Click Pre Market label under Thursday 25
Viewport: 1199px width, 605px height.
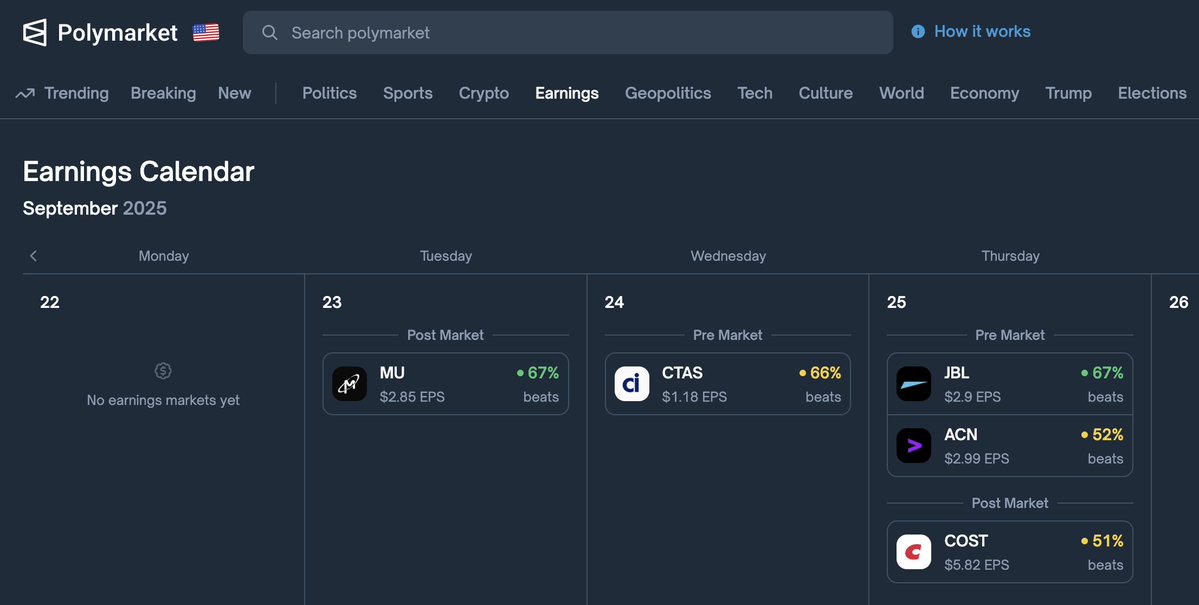1009,335
